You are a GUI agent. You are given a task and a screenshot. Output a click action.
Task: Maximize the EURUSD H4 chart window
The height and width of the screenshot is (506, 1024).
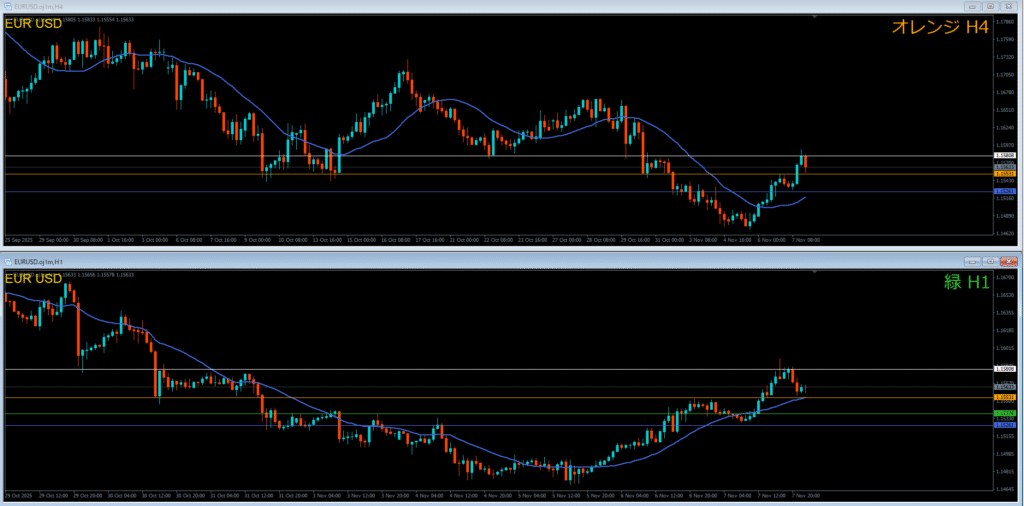coord(990,6)
